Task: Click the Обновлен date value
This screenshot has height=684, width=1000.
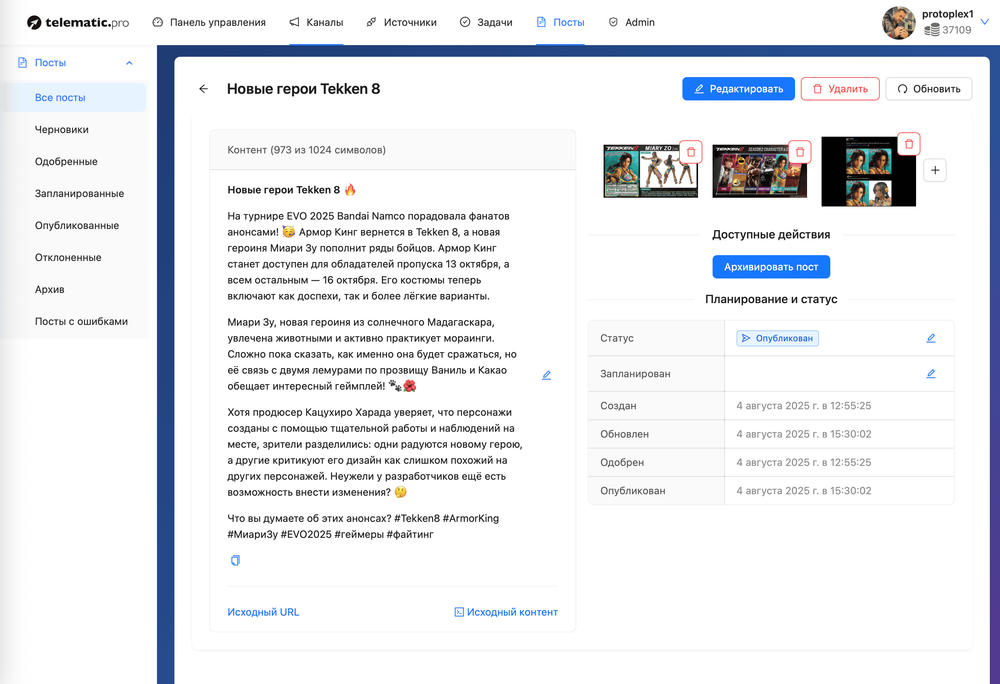Action: [804, 434]
